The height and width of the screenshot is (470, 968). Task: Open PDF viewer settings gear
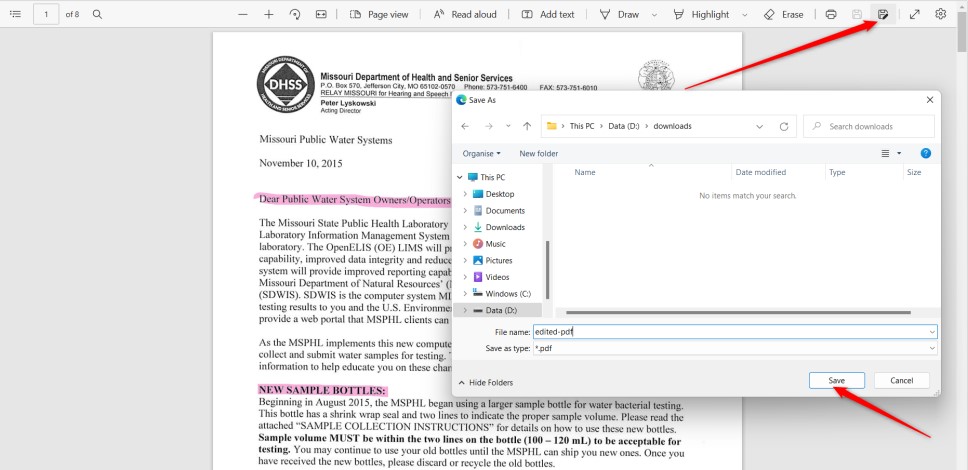click(x=941, y=14)
